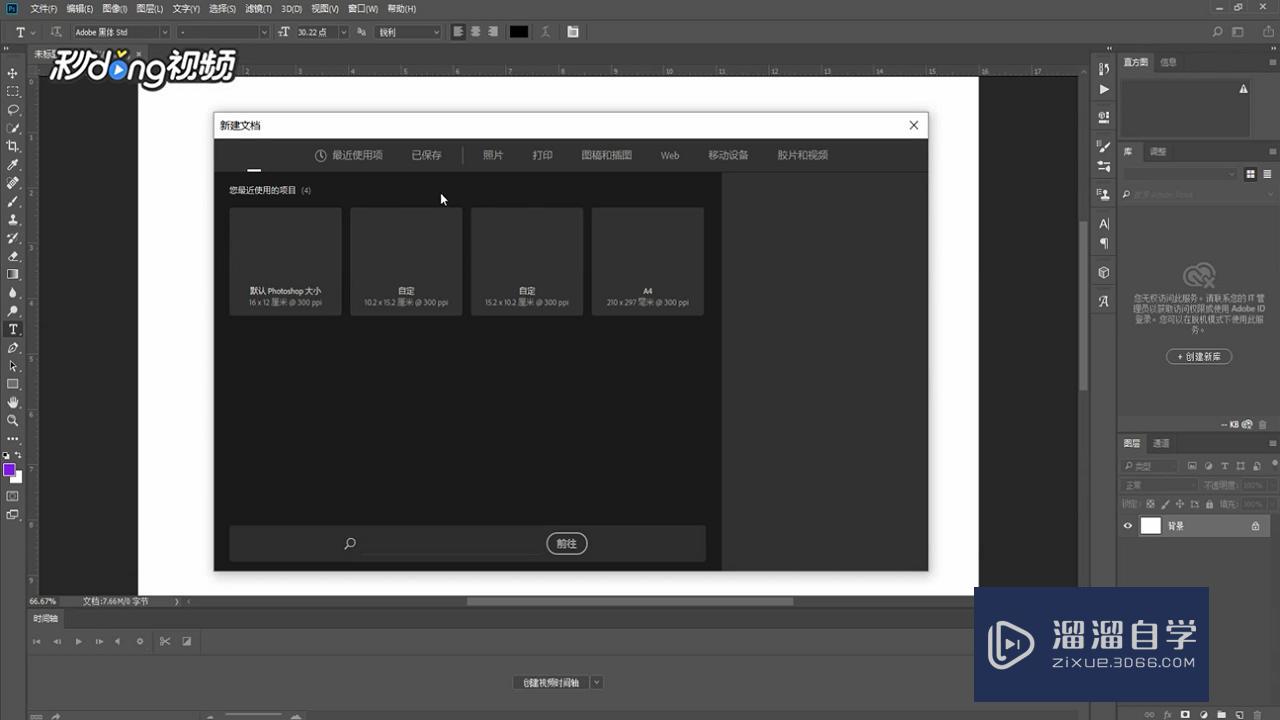The width and height of the screenshot is (1280, 720).
Task: Open the 滤镜(T) menu
Action: pyautogui.click(x=257, y=9)
